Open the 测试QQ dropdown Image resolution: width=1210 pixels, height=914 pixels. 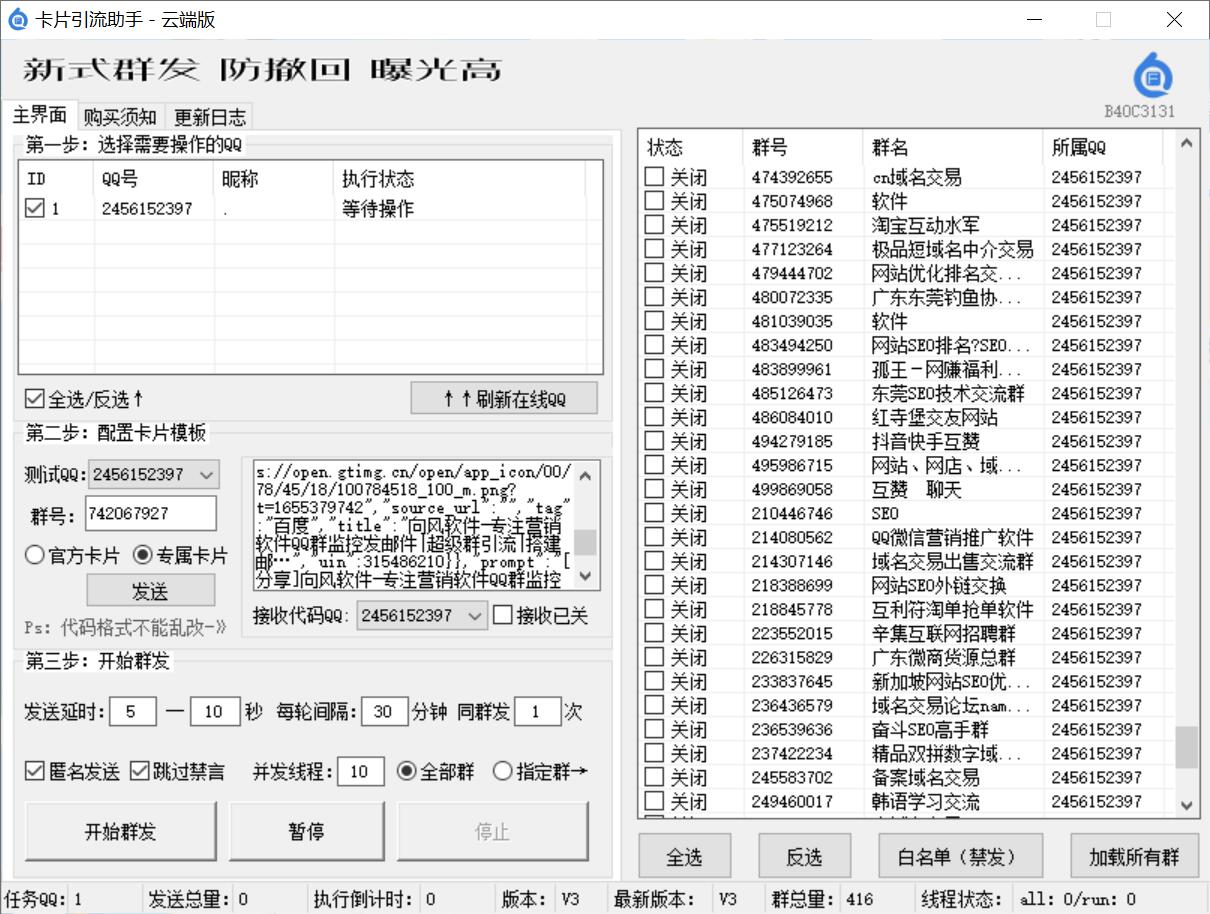click(x=154, y=474)
